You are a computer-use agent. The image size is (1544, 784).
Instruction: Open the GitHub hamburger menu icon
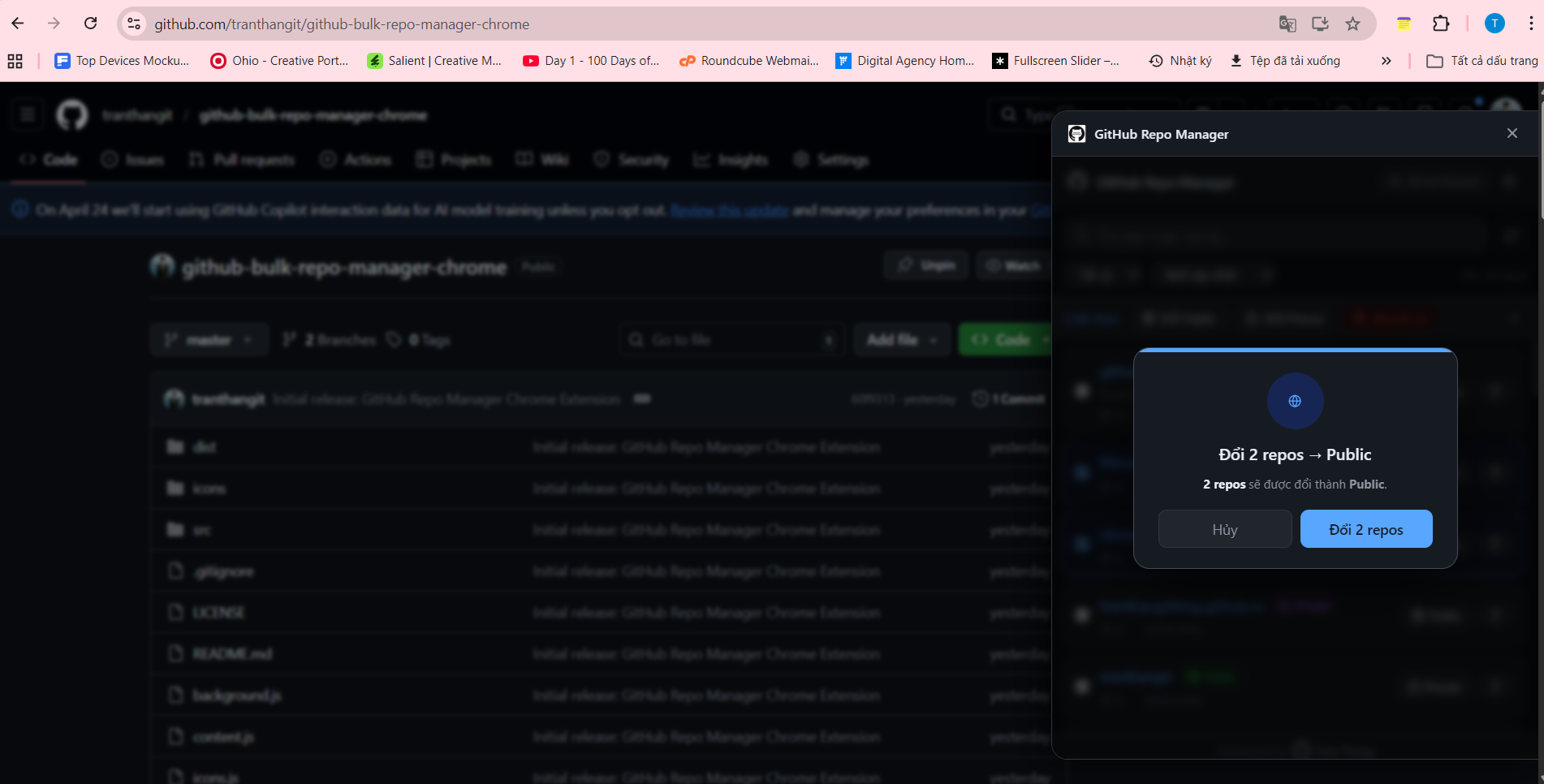pos(27,114)
